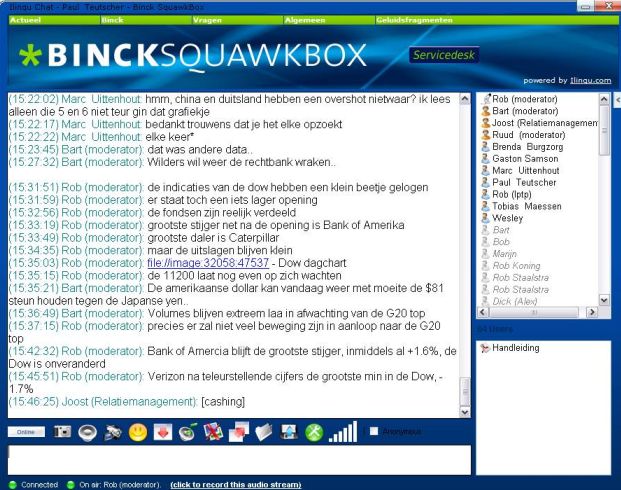Click chat scrollbar down arrow
The image size is (621, 490).
point(465,412)
